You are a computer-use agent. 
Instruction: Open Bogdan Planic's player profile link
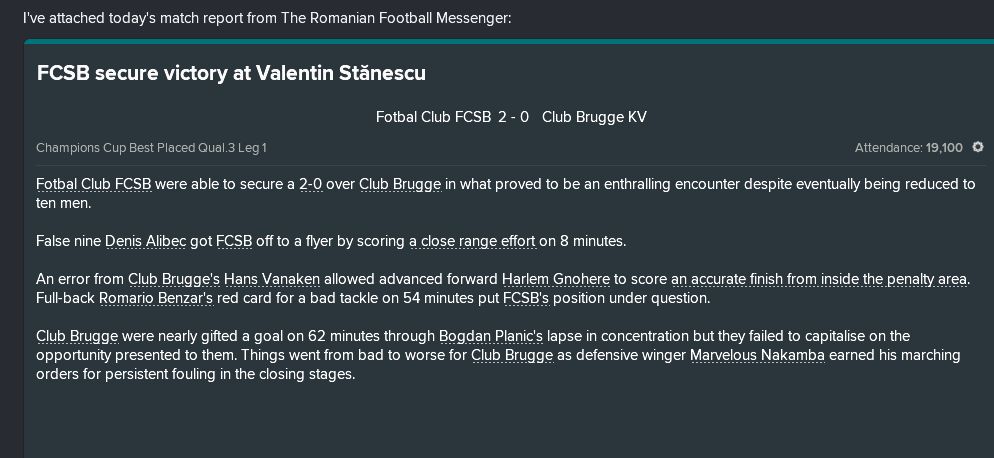click(491, 336)
